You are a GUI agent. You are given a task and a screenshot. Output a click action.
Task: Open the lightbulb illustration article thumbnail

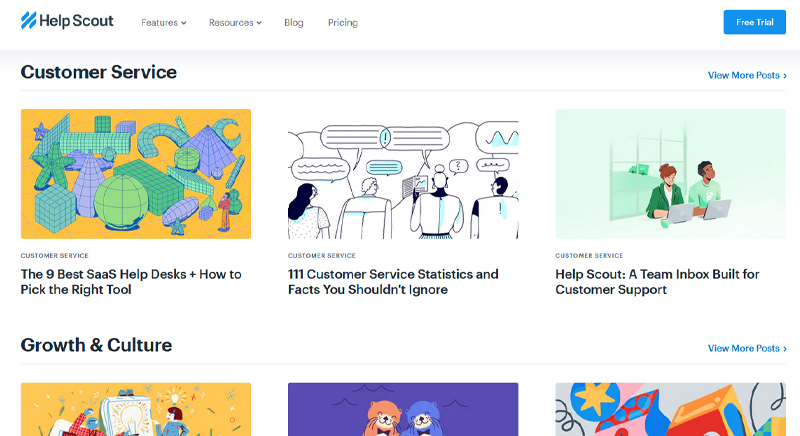(x=136, y=409)
